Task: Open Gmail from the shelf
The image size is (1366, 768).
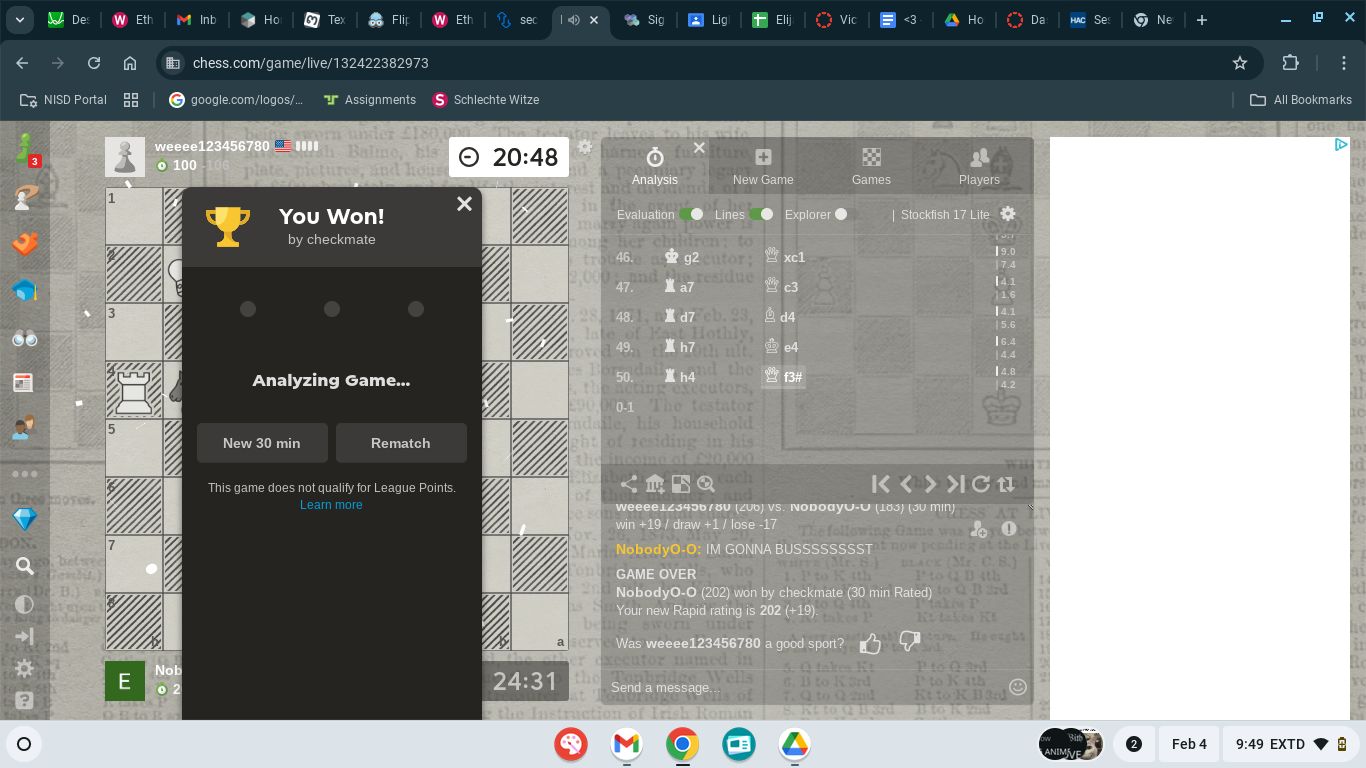Action: pos(627,744)
